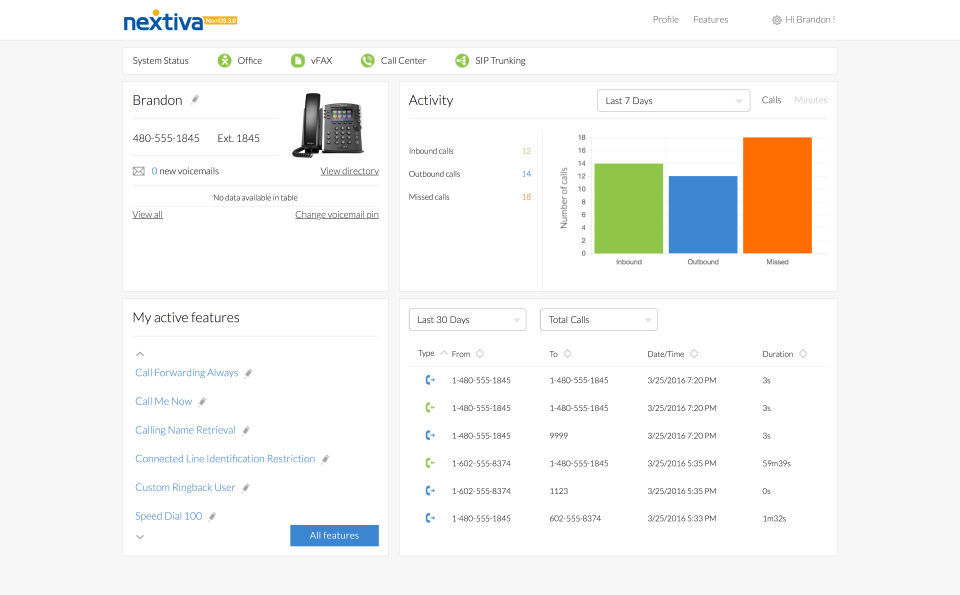Open Custom Ringback User feature
Screen dimensions: 960x595
(x=186, y=488)
